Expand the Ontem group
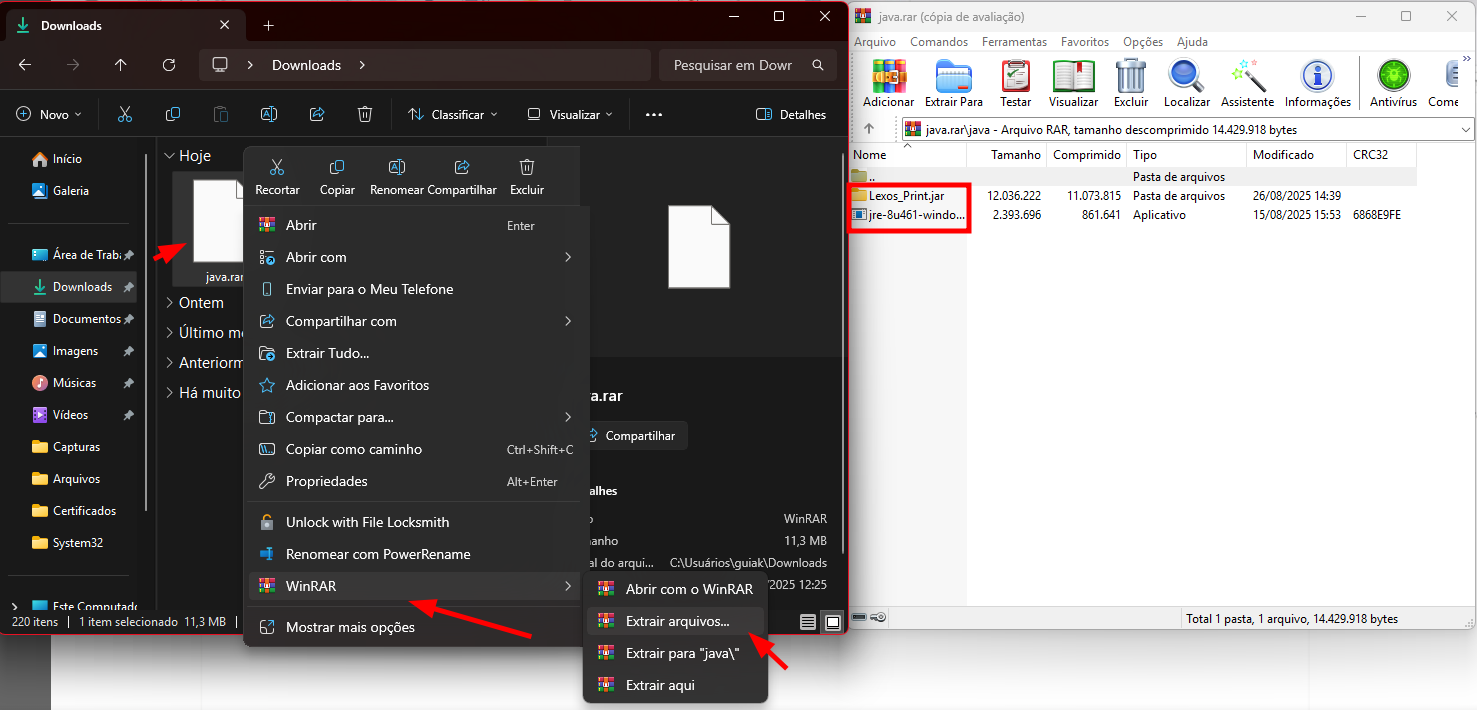The width and height of the screenshot is (1477, 710). (x=169, y=303)
